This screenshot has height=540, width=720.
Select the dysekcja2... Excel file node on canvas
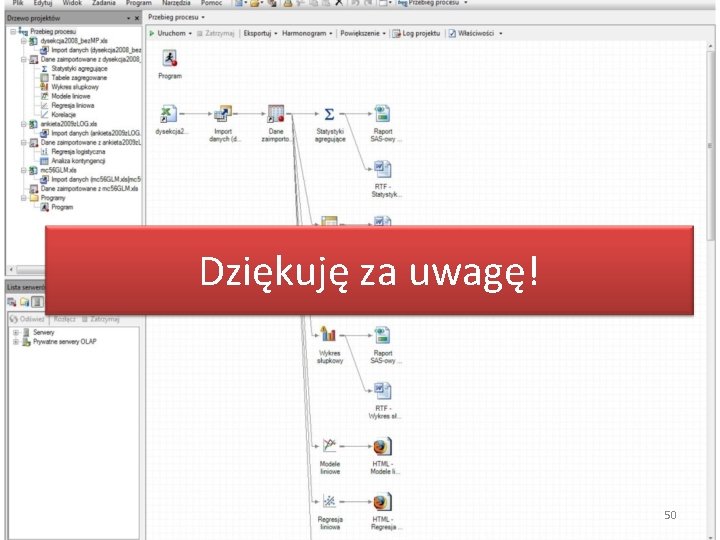(170, 119)
